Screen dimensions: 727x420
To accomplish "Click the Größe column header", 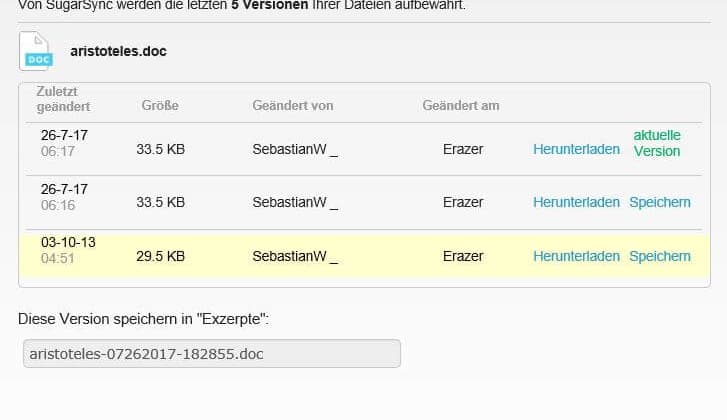I will (x=160, y=105).
